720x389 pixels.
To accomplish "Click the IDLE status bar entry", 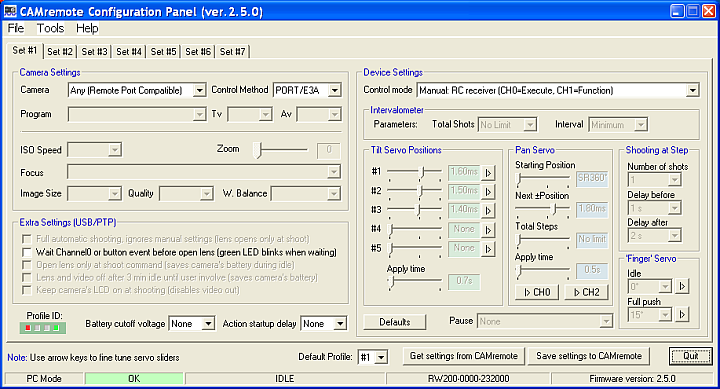I will coord(284,379).
